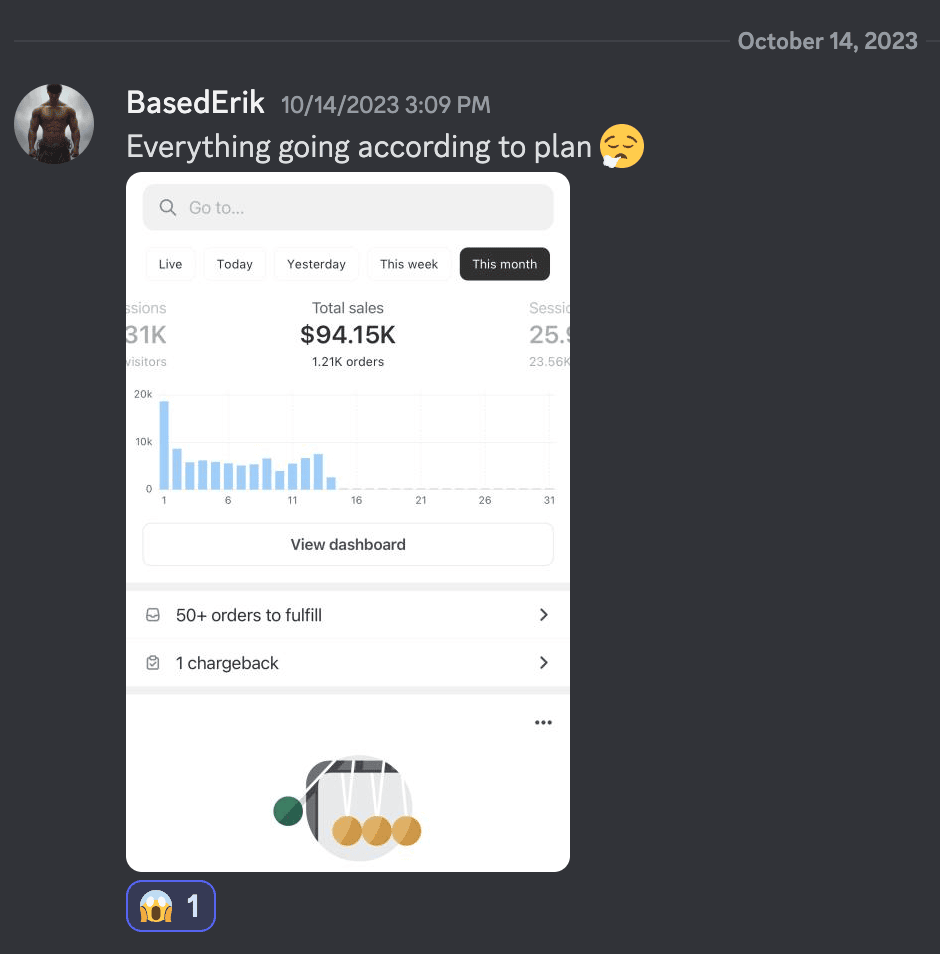940x954 pixels.
Task: Click the tallest bar on day 1
Action: pos(164,445)
